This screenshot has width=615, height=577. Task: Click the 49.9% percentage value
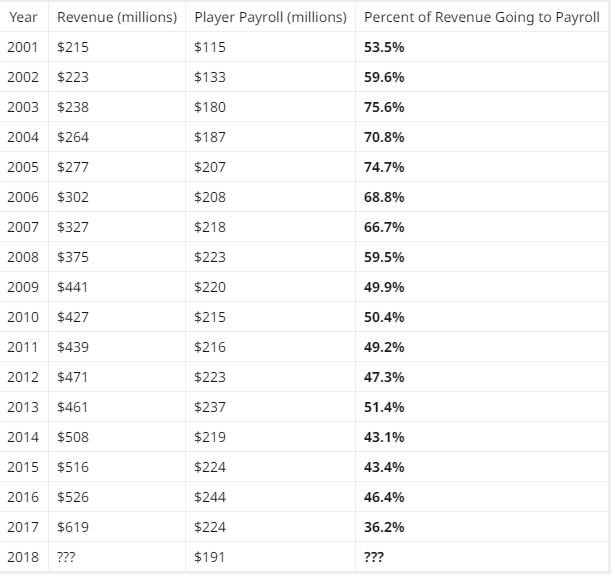(x=384, y=287)
